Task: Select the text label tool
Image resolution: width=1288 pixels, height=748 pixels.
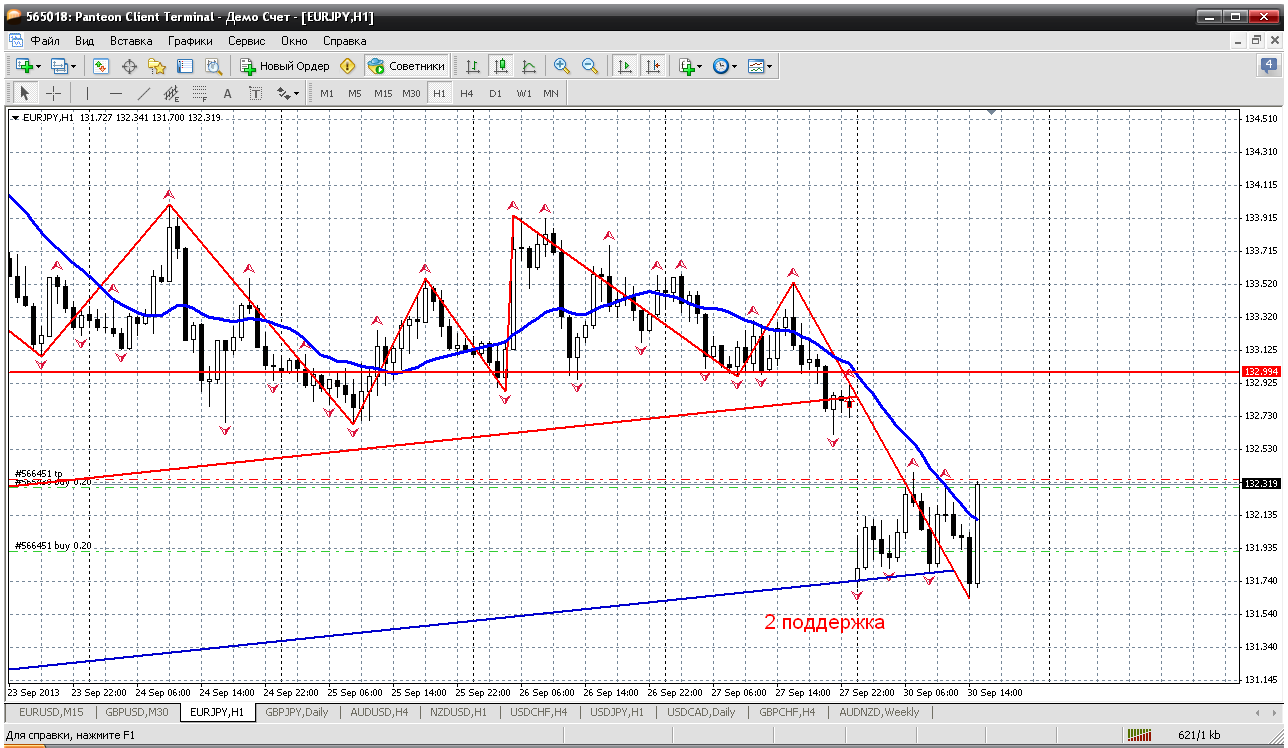Action: (x=255, y=93)
